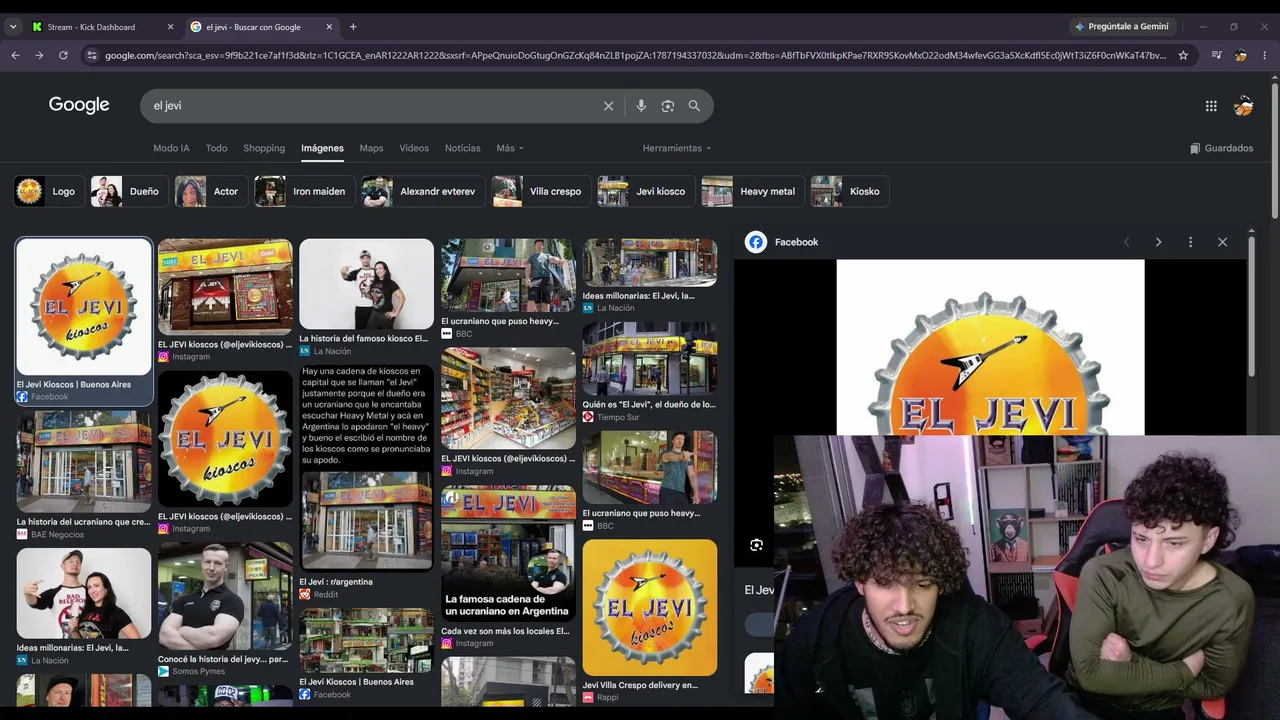The height and width of the screenshot is (720, 1280).
Task: Filter by the Villa crespo chip
Action: pos(539,191)
